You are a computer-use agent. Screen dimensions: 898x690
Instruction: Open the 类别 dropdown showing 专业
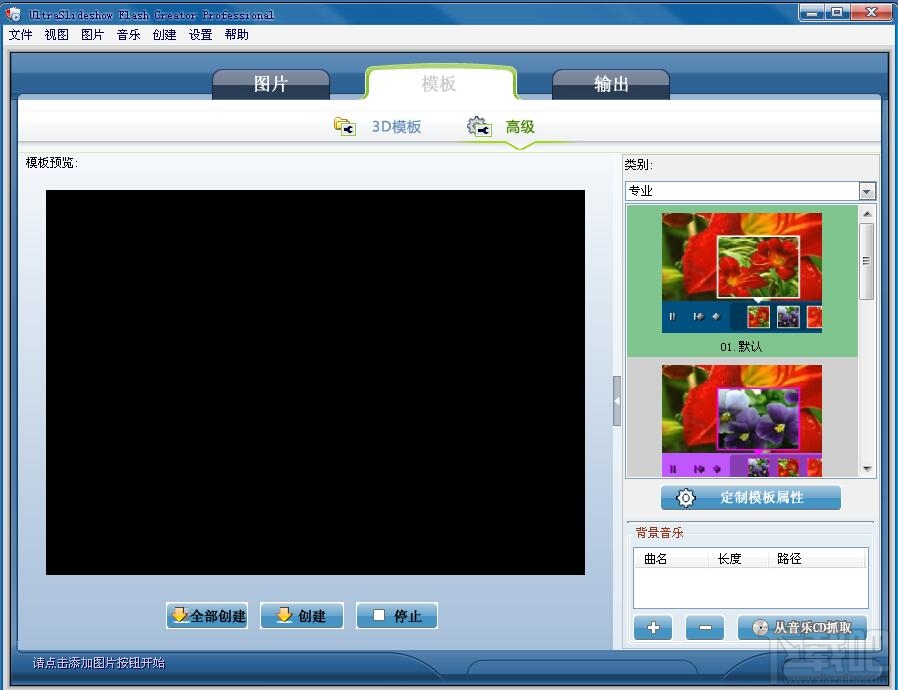click(866, 191)
